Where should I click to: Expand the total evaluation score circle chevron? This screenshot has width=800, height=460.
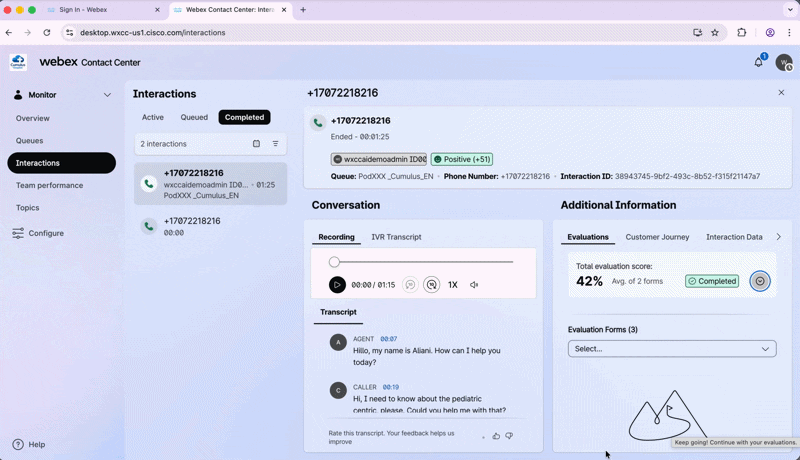point(760,281)
